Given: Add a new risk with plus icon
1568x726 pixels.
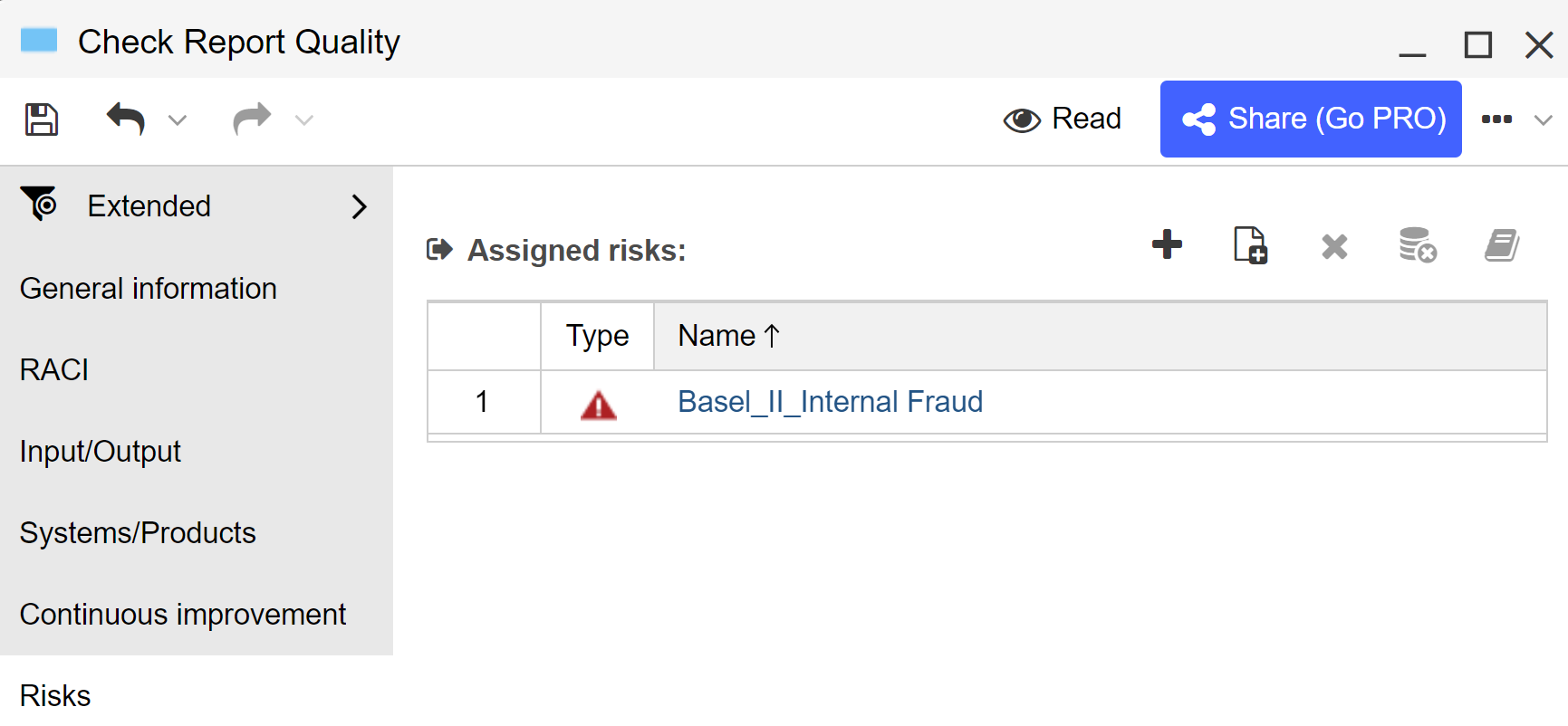Looking at the screenshot, I should pos(1167,244).
